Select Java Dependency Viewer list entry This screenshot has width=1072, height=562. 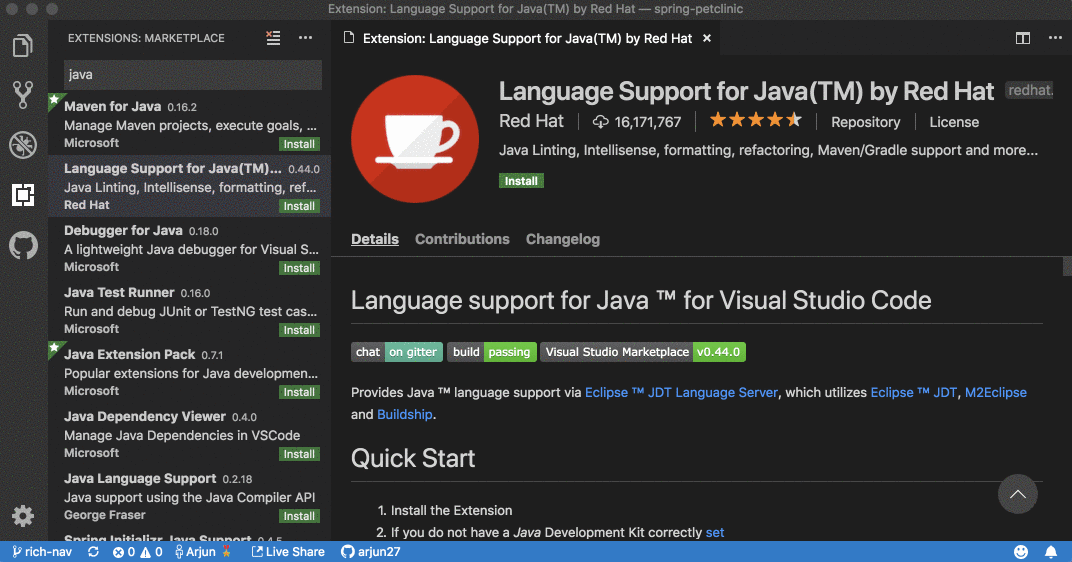click(189, 434)
